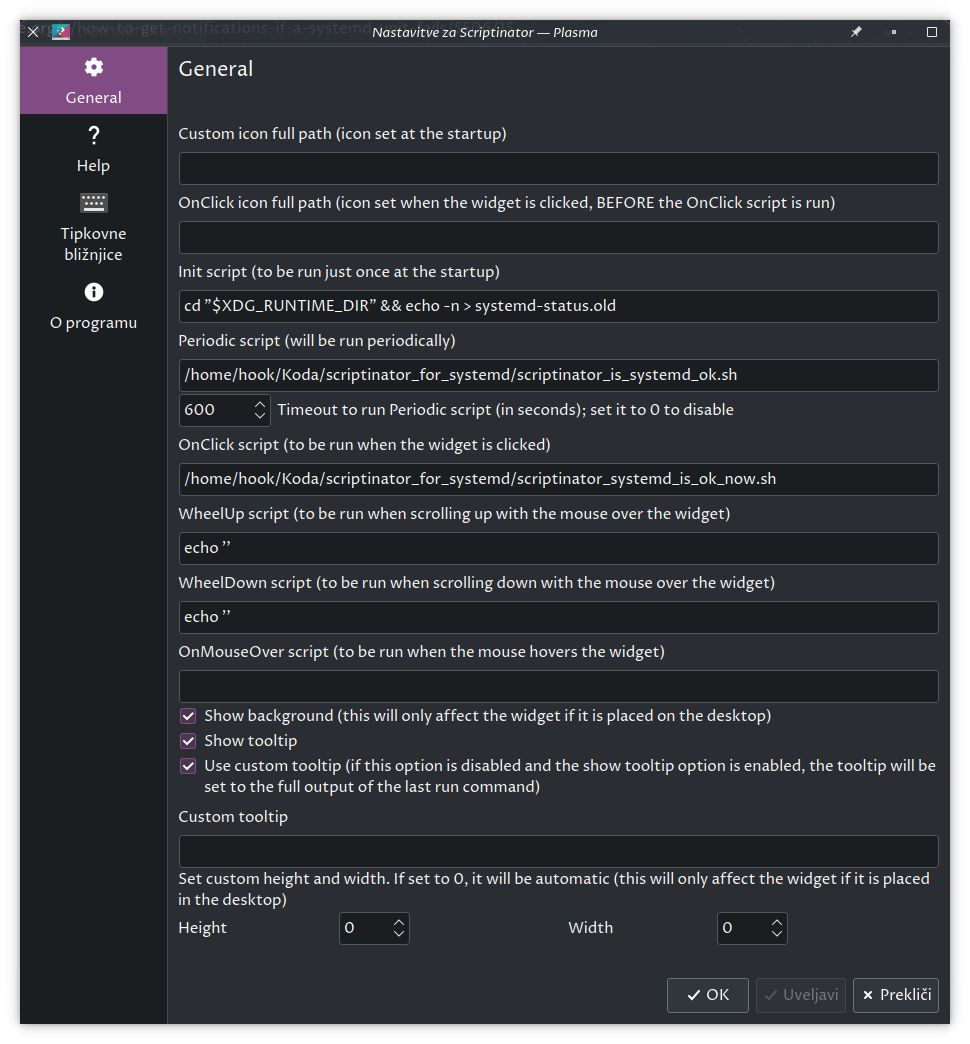970x1044 pixels.
Task: Click the pin window icon in title bar
Action: tap(856, 32)
